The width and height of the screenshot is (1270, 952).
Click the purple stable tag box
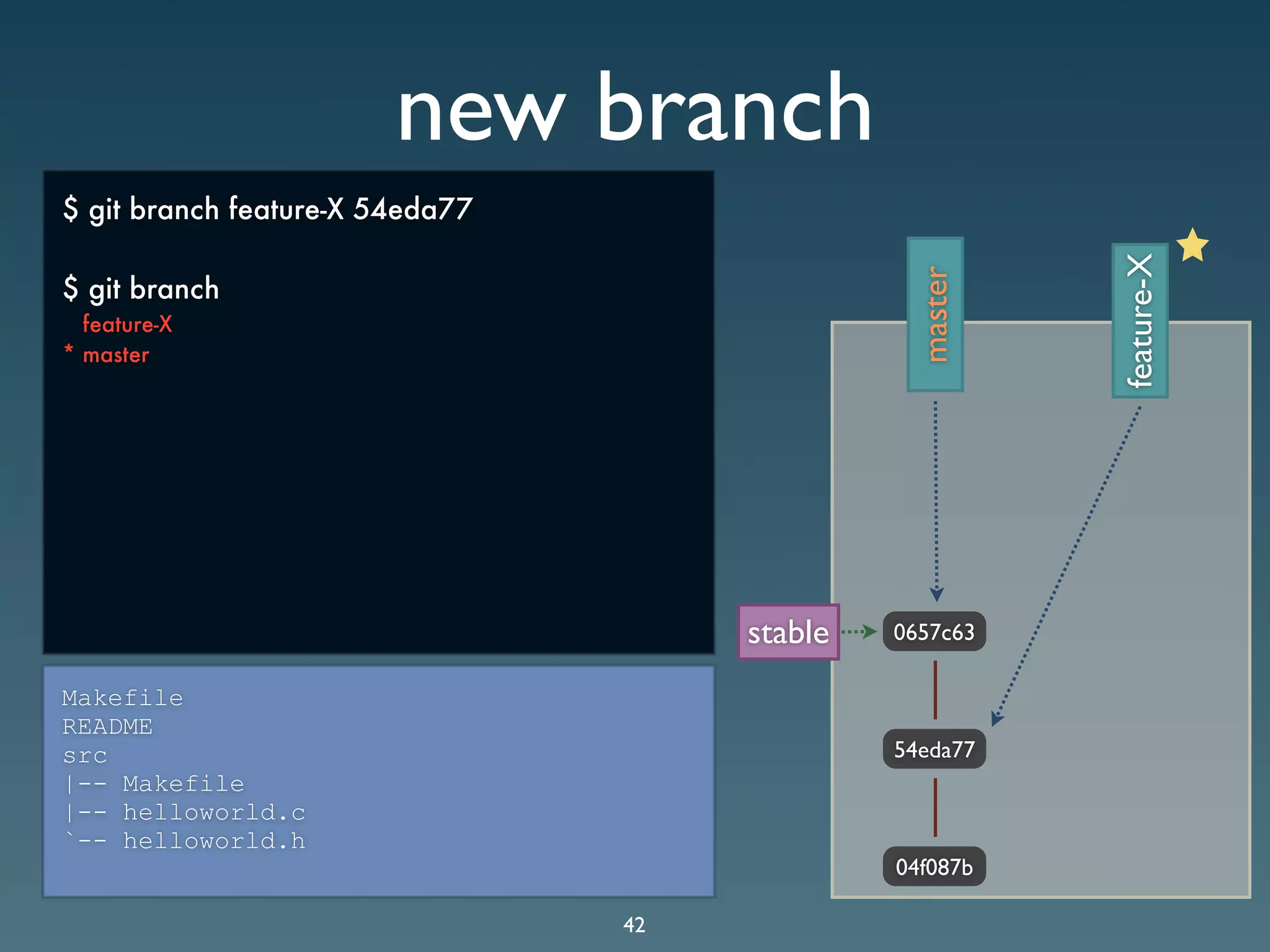point(788,632)
